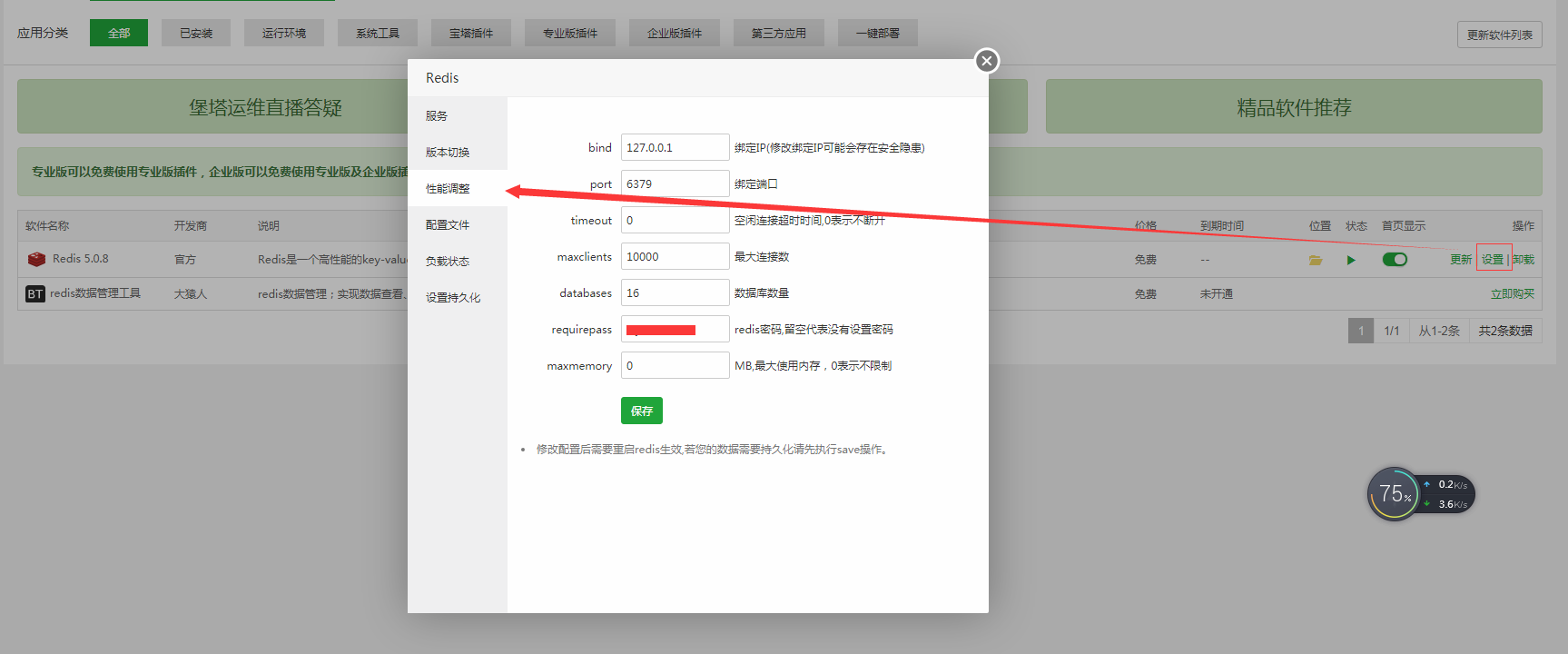Viewport: 1568px width, 654px height.
Task: Click the 首页显示 column header
Action: click(x=1404, y=225)
